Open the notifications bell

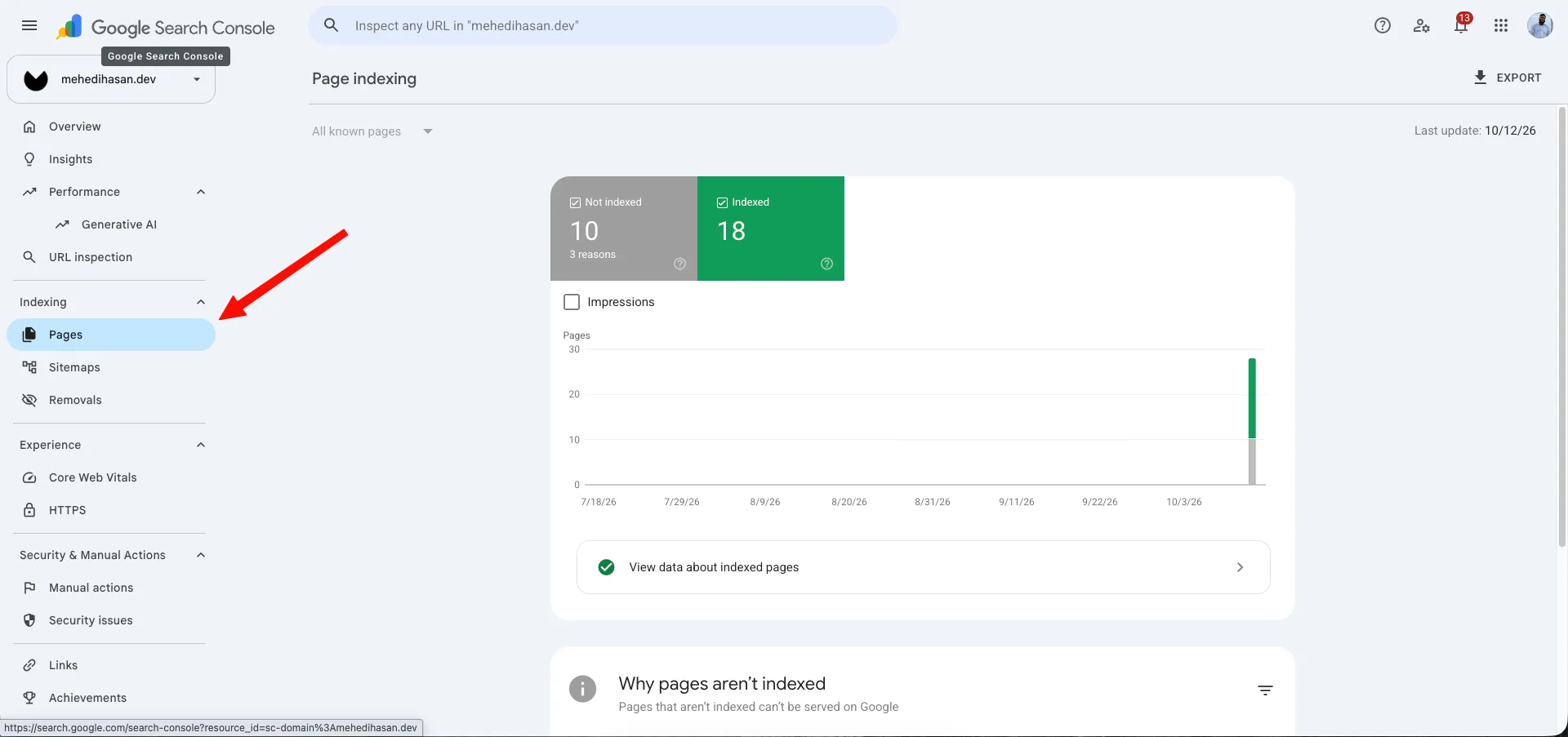point(1461,25)
